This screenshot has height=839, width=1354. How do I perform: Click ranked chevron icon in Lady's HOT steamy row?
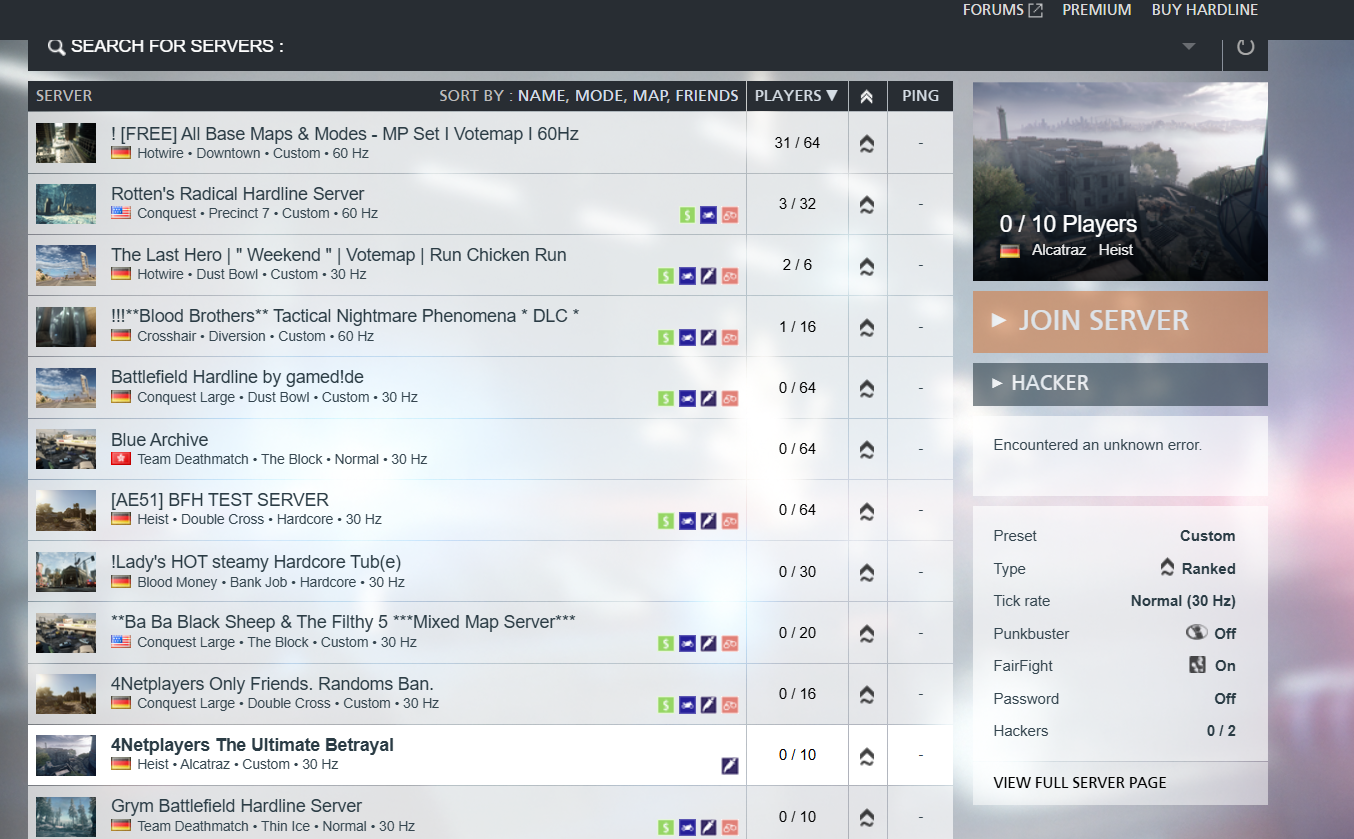click(x=867, y=572)
